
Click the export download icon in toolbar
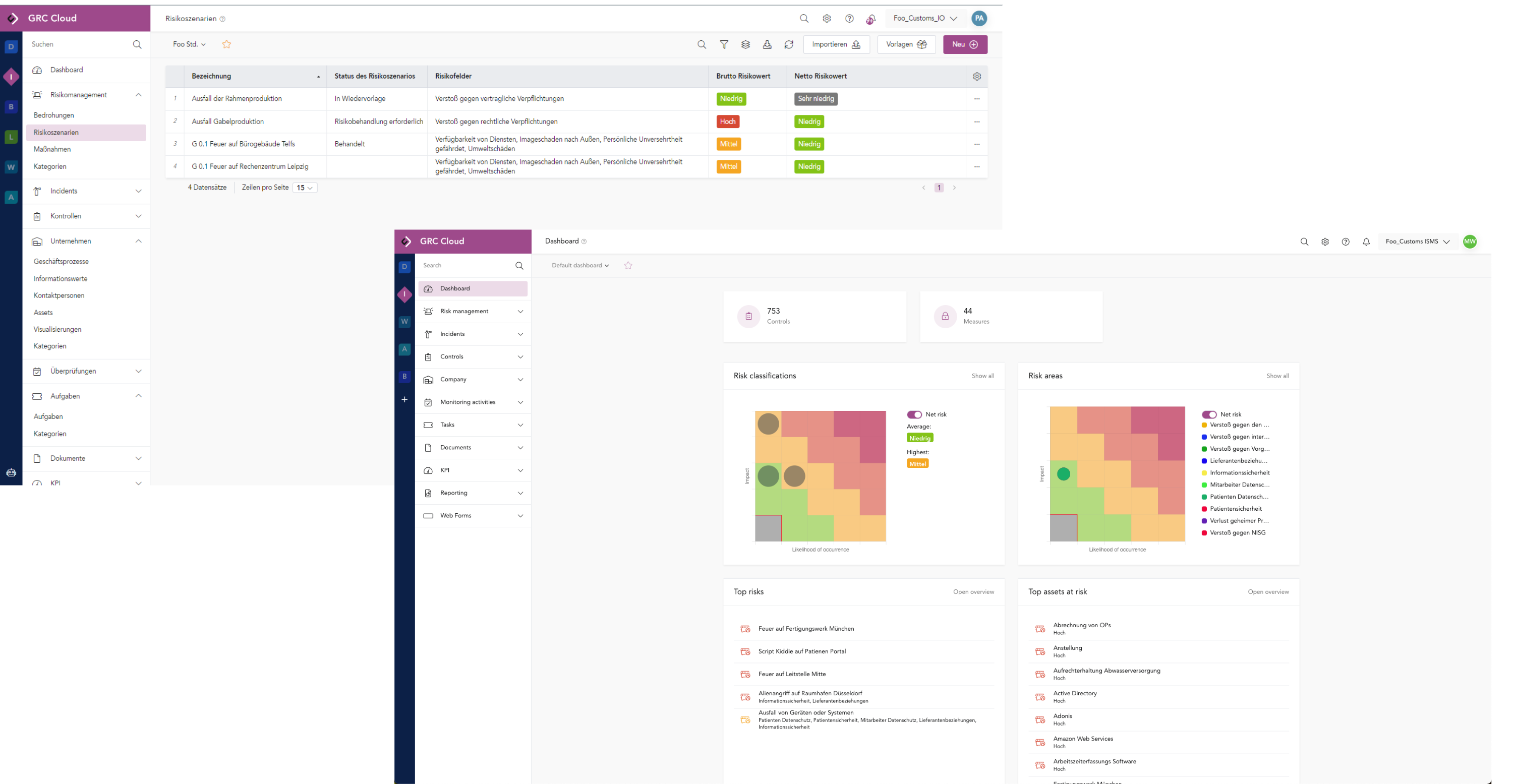(x=767, y=44)
